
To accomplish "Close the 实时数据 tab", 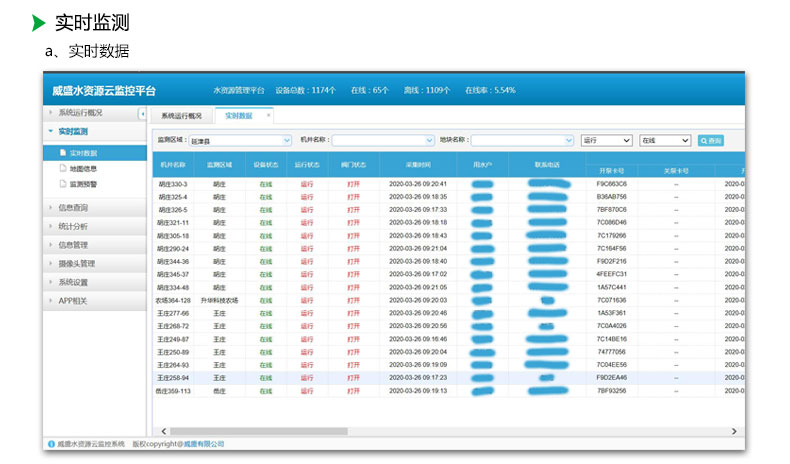I will [268, 115].
